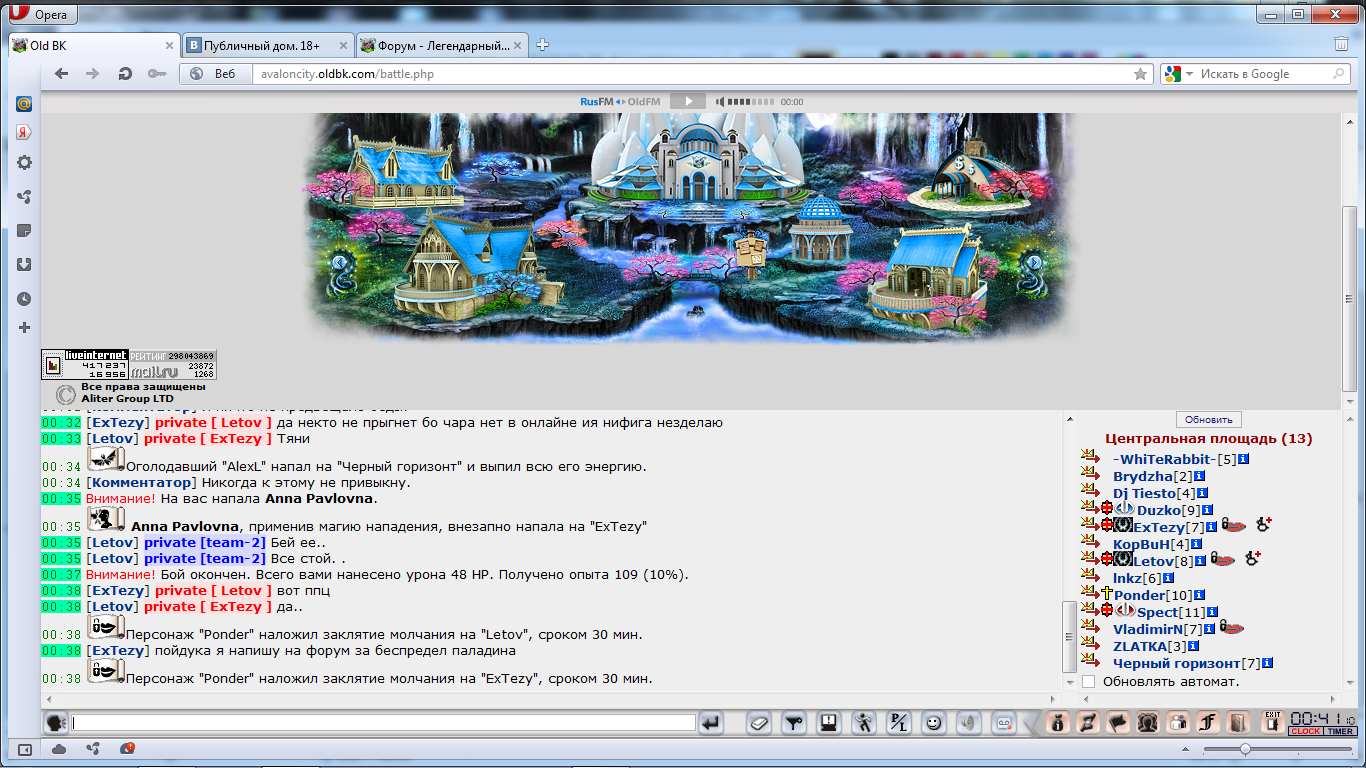Toggle the CLOCK mode on the timer widget
1366x768 pixels.
click(x=1305, y=731)
